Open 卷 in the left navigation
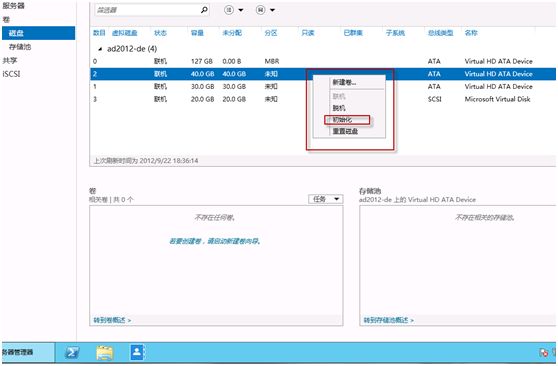The image size is (558, 366). [6, 20]
